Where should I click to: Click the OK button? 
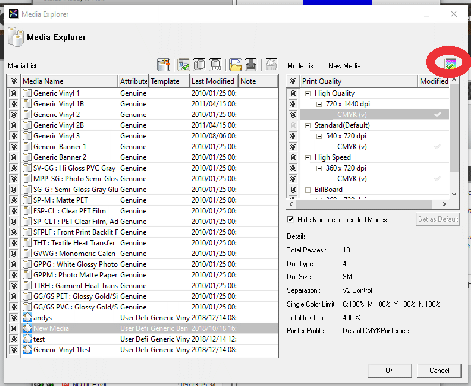point(390,370)
